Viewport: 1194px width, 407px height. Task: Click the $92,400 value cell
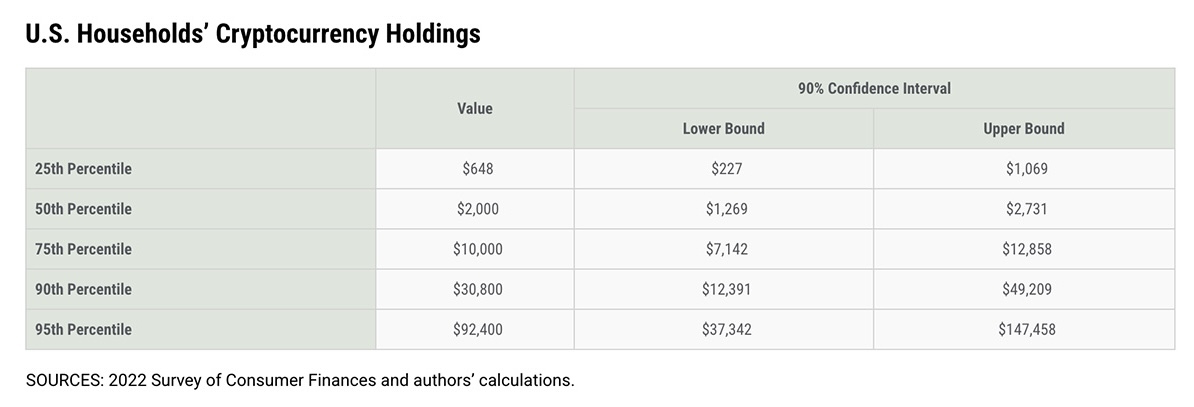(477, 329)
